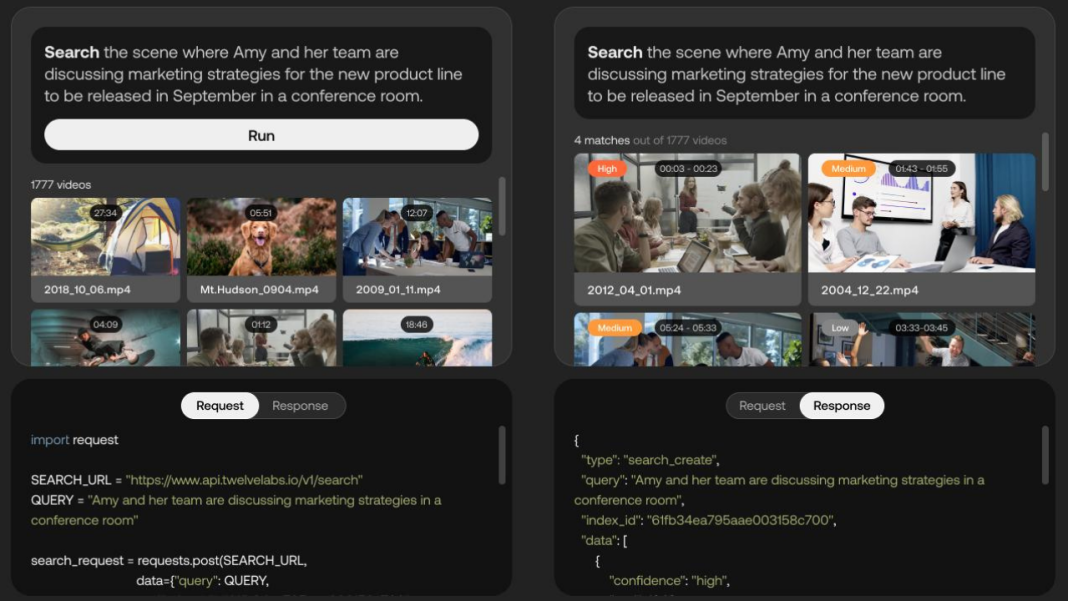
Task: Click the '4 matches out of 1777 videos' text
Action: click(650, 140)
